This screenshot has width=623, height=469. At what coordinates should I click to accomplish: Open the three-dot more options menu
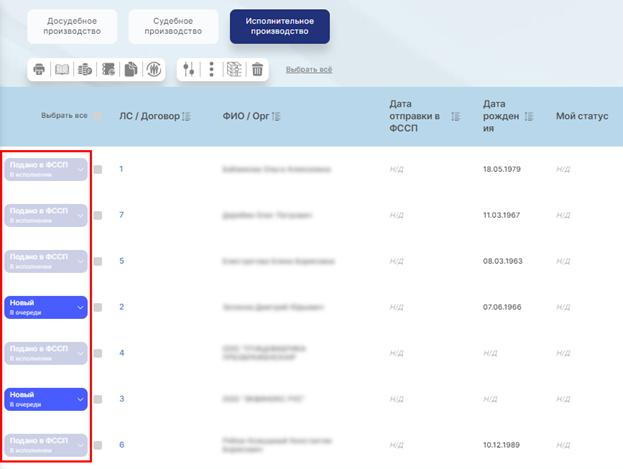tap(211, 69)
